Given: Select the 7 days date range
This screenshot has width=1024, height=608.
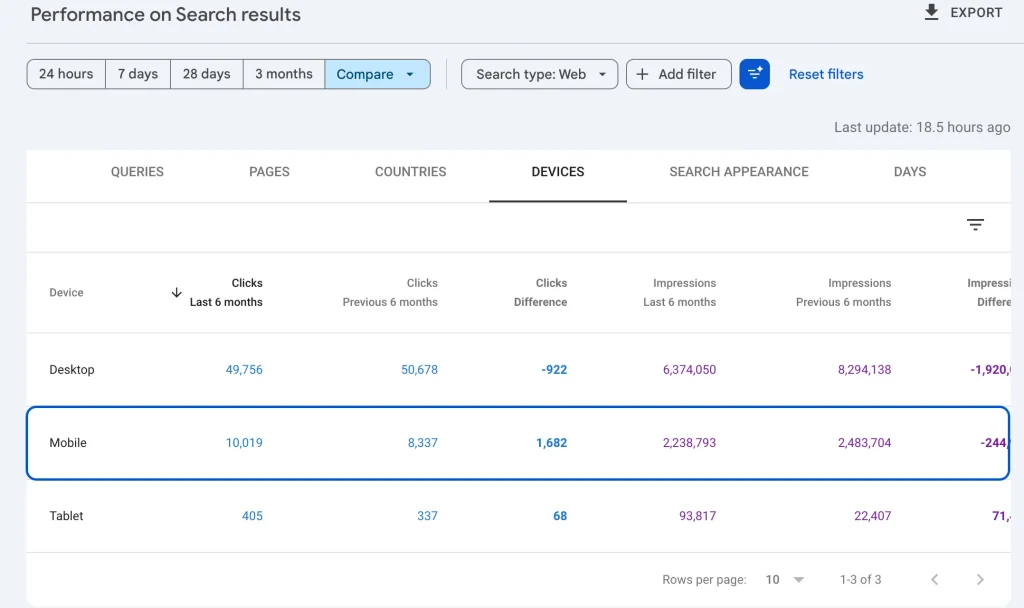Looking at the screenshot, I should click(x=138, y=74).
